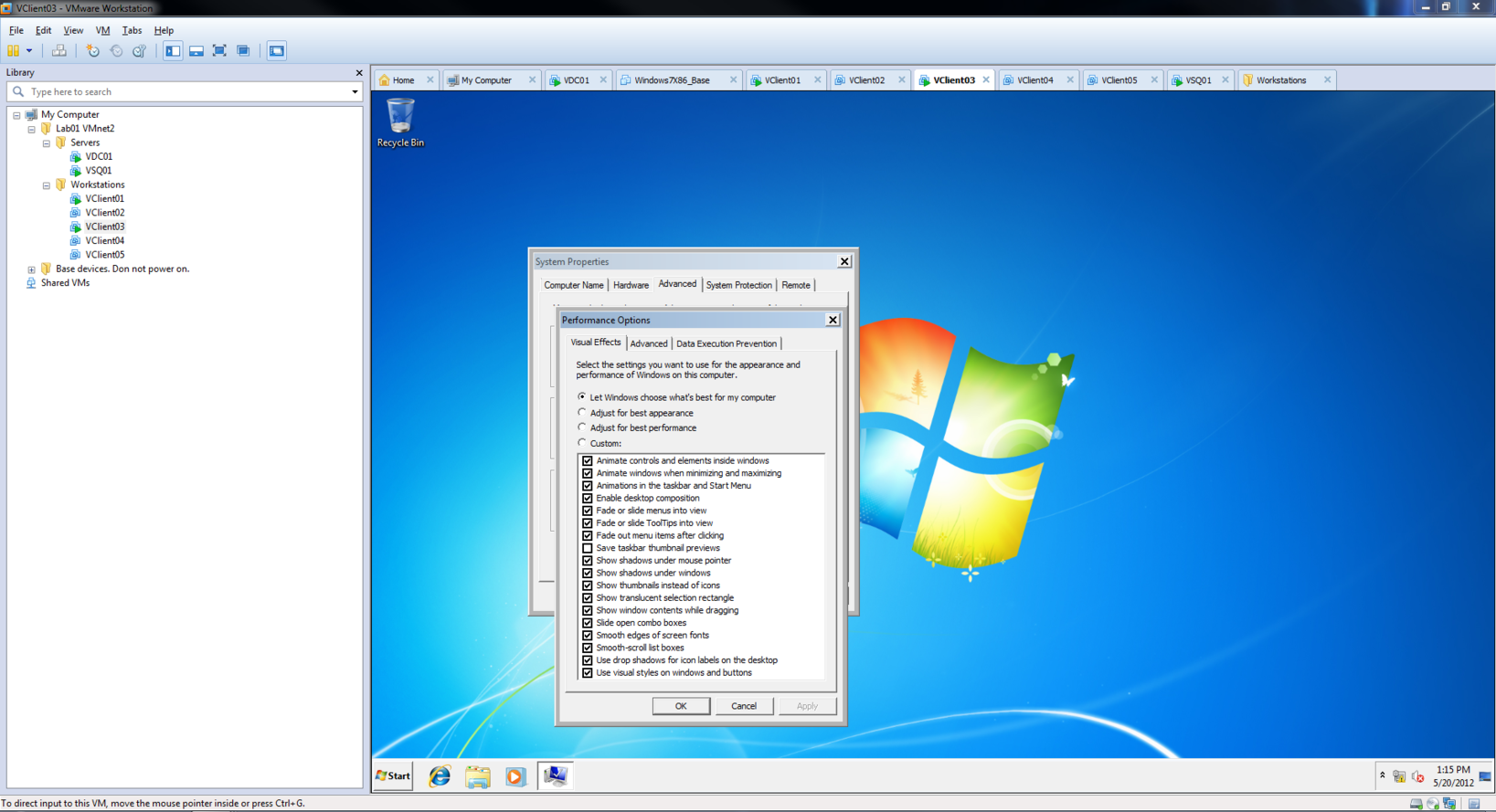Select VSQ01 in the library tree

point(99,171)
